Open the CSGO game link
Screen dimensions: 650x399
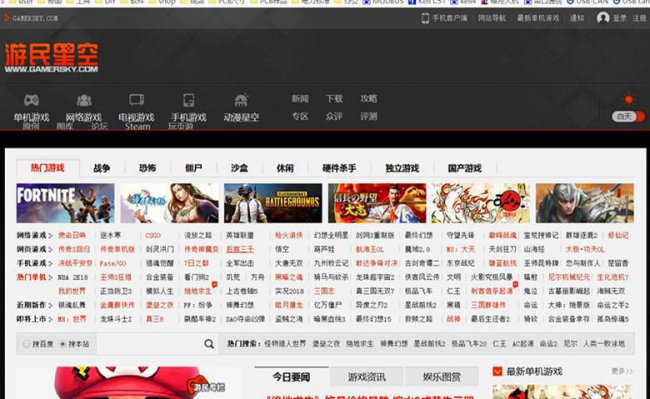(153, 235)
